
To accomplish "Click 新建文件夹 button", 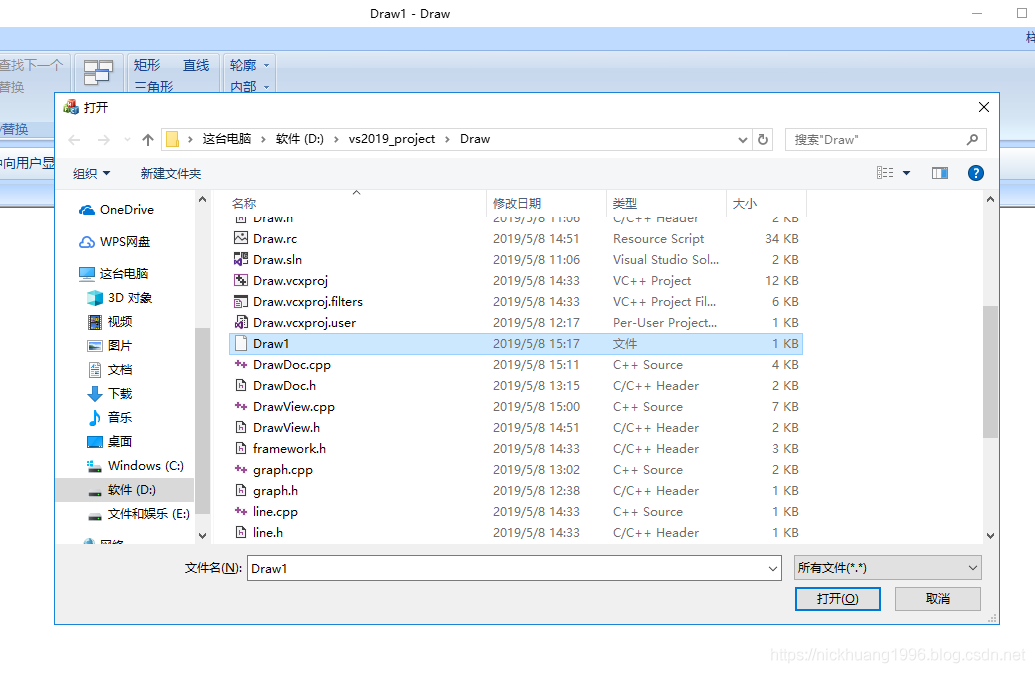I will tap(170, 174).
